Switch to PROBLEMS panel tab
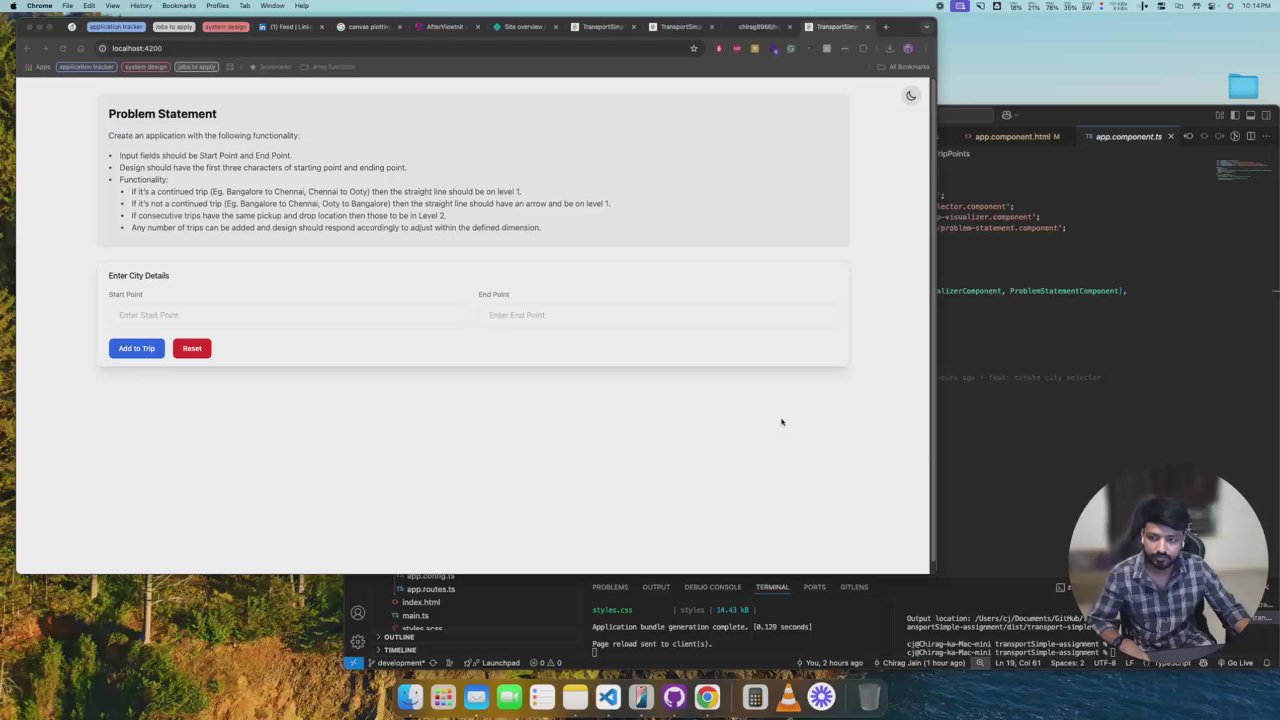Viewport: 1280px width, 720px height. (610, 587)
